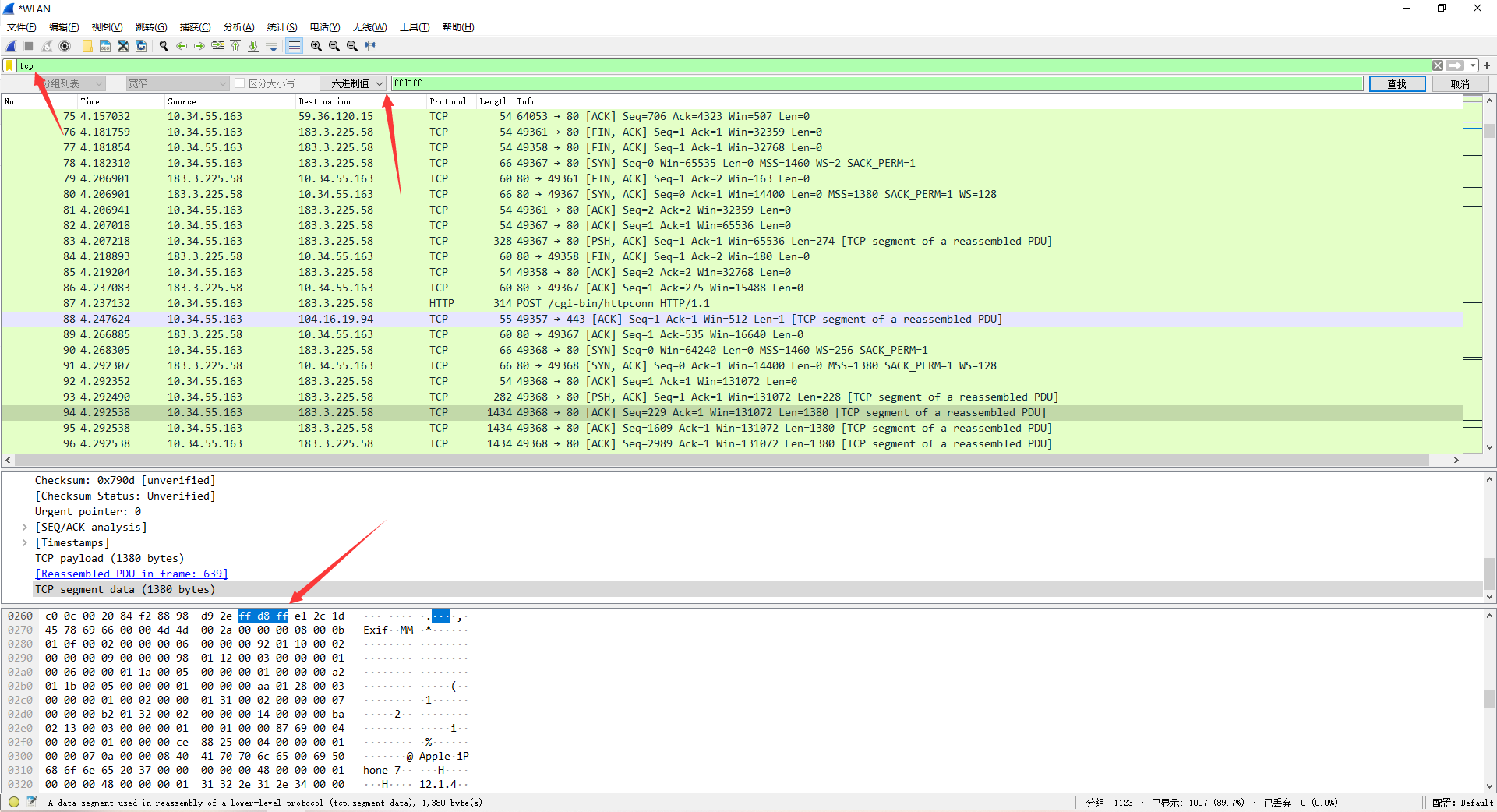Close the capture file icon

123,46
